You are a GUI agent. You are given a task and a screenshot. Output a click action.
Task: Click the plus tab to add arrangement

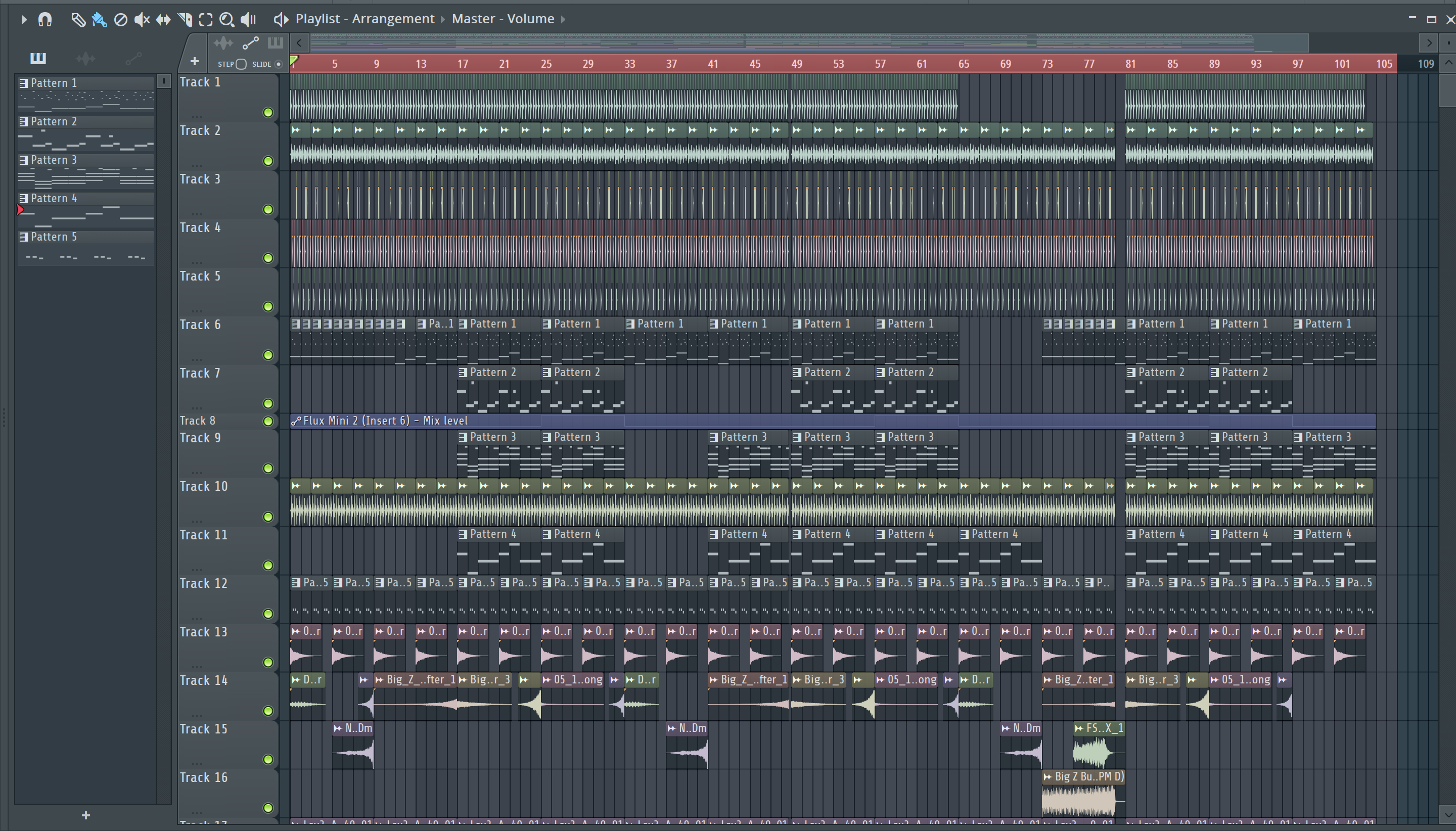194,61
